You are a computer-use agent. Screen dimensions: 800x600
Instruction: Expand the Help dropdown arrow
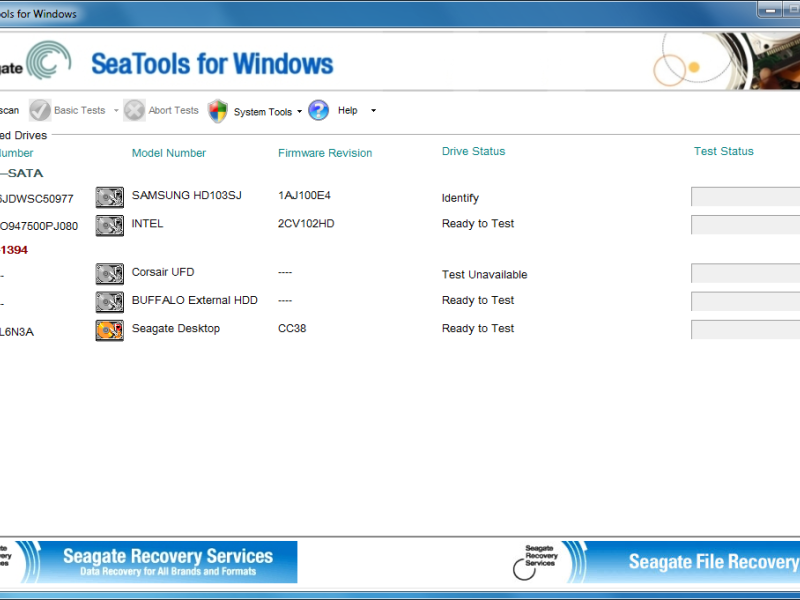(373, 111)
